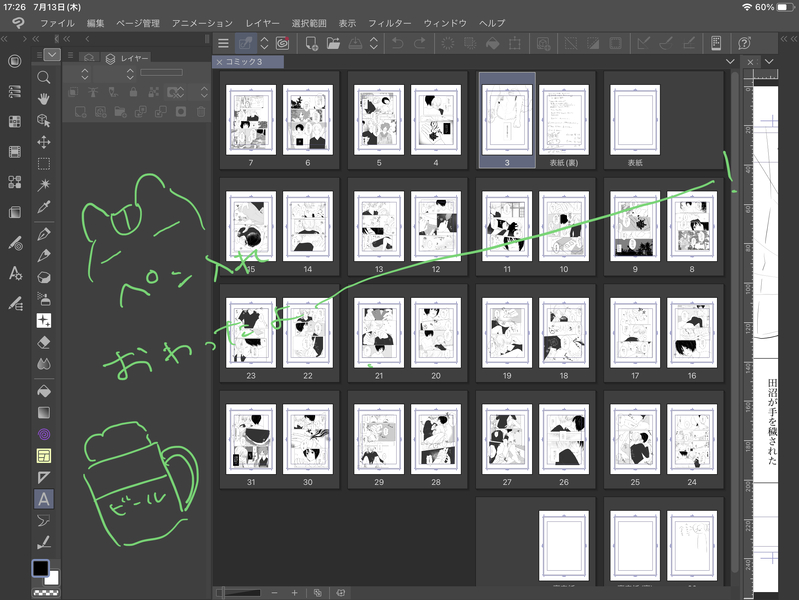Select the Gradient tool

44,412
